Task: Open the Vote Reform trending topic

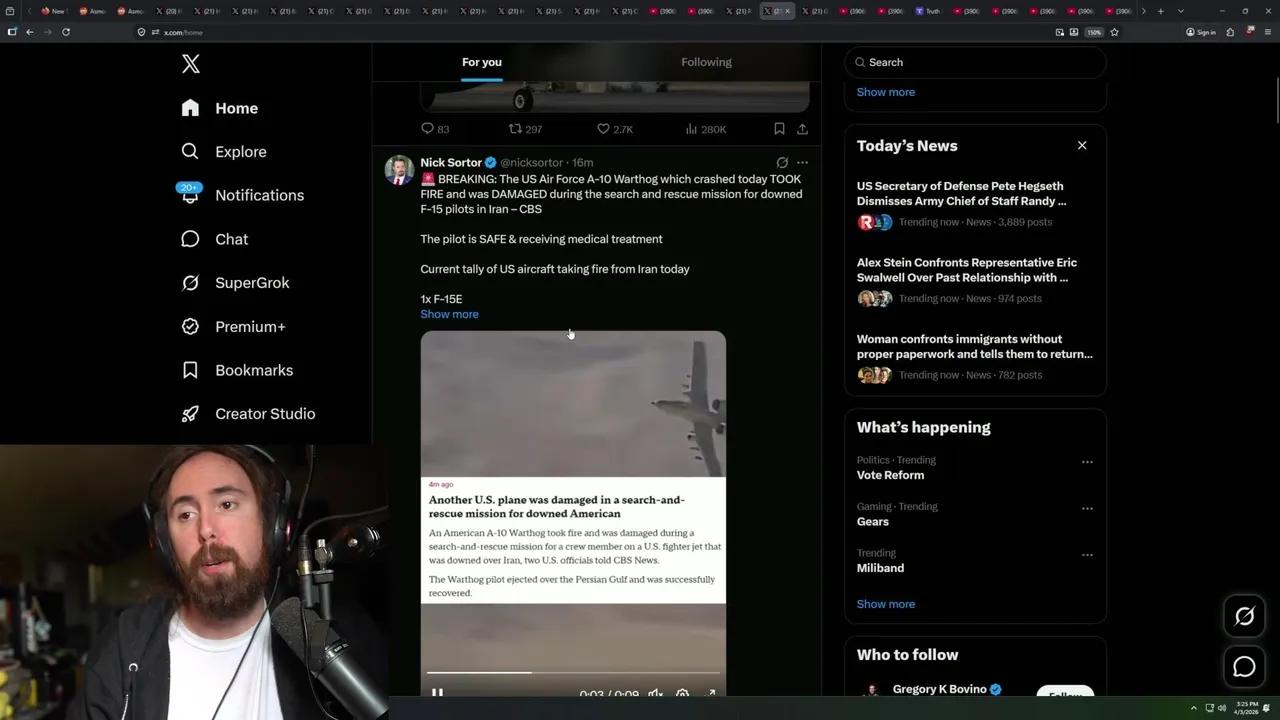Action: tap(890, 475)
